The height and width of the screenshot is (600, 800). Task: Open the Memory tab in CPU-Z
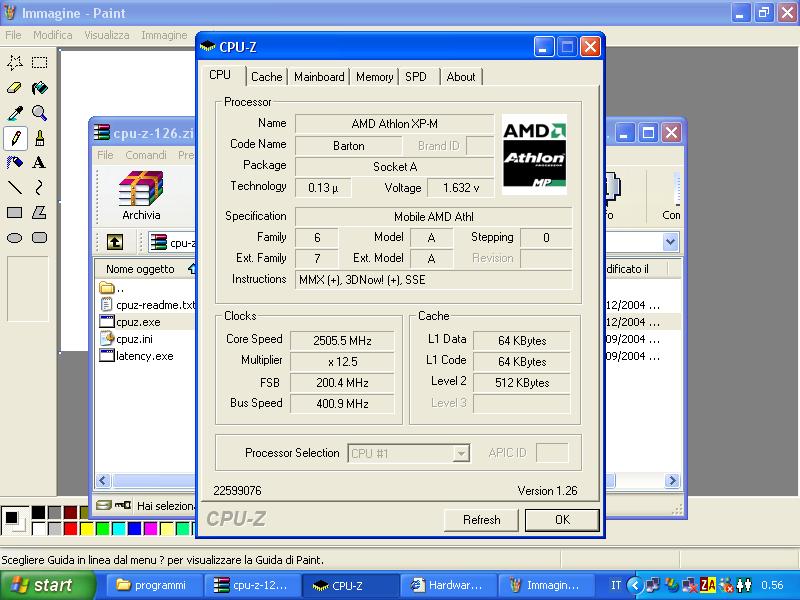[374, 77]
